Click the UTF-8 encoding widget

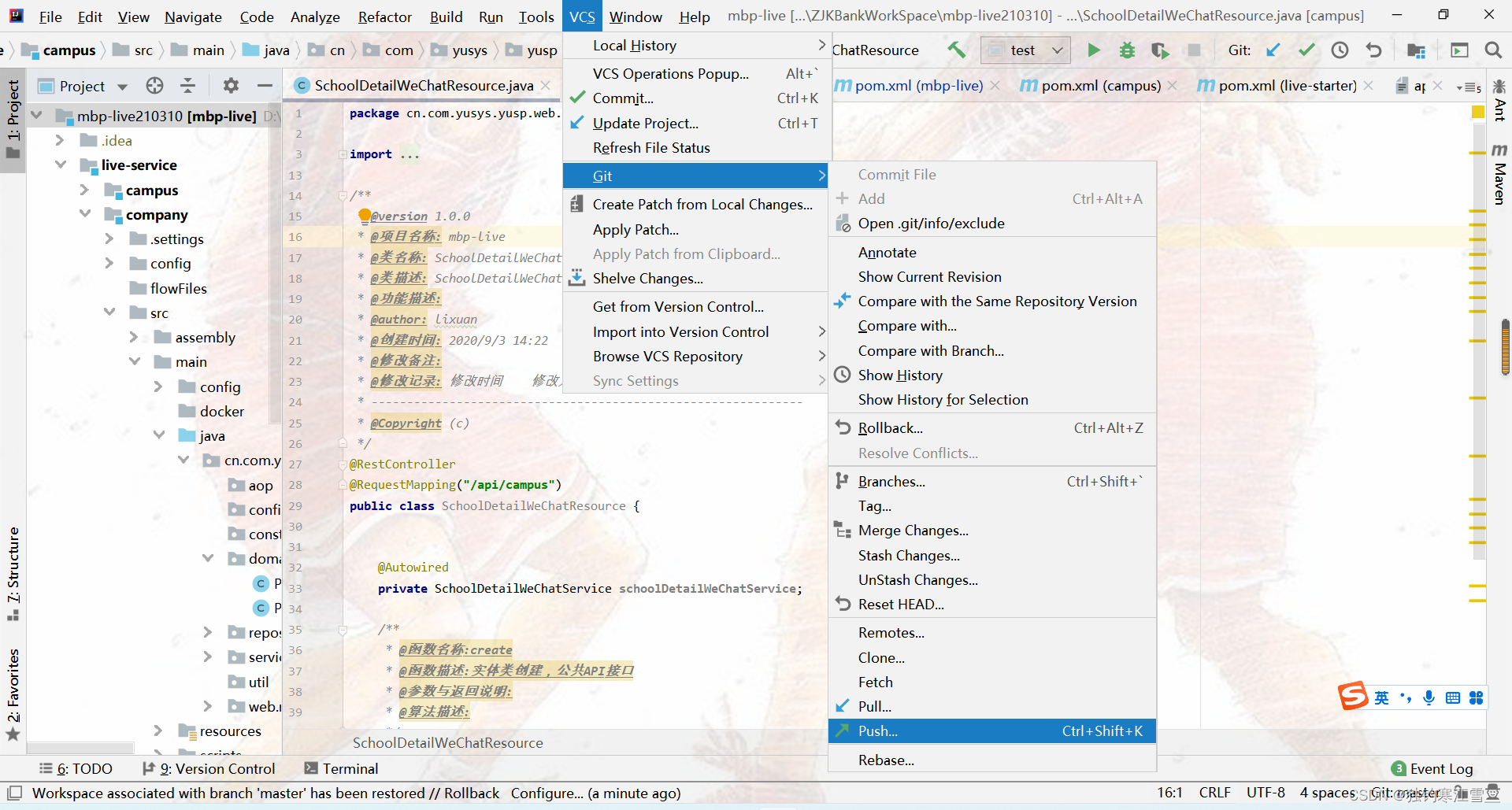pyautogui.click(x=1266, y=793)
